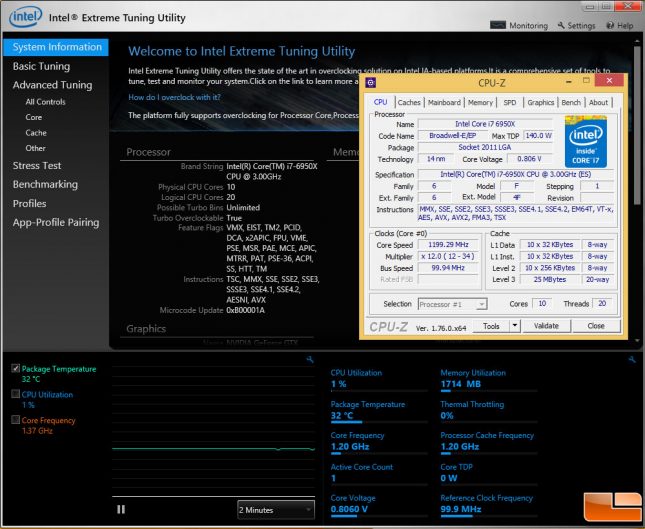Open the 2 Minutes time range dropdown
This screenshot has width=645, height=529.
(x=276, y=510)
